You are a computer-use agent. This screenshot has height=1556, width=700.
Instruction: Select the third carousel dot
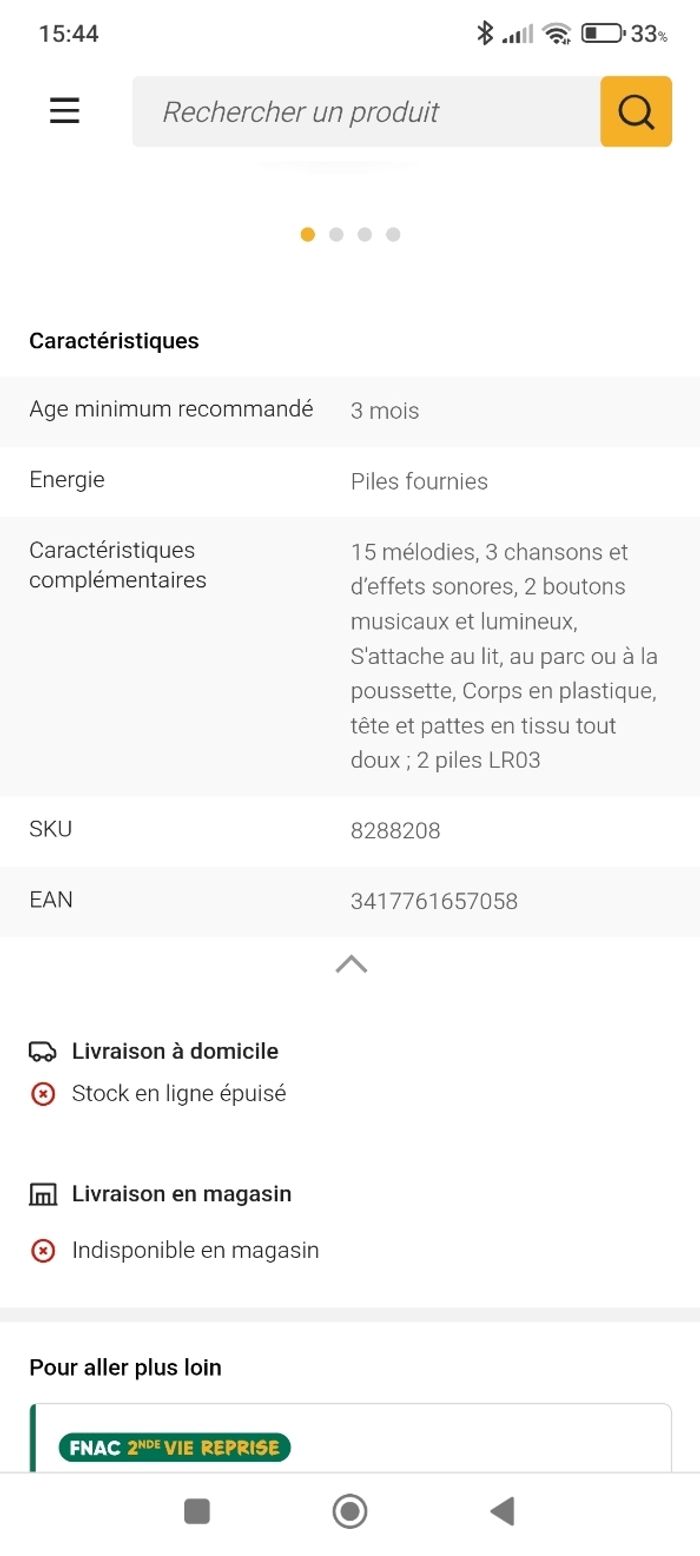364,234
